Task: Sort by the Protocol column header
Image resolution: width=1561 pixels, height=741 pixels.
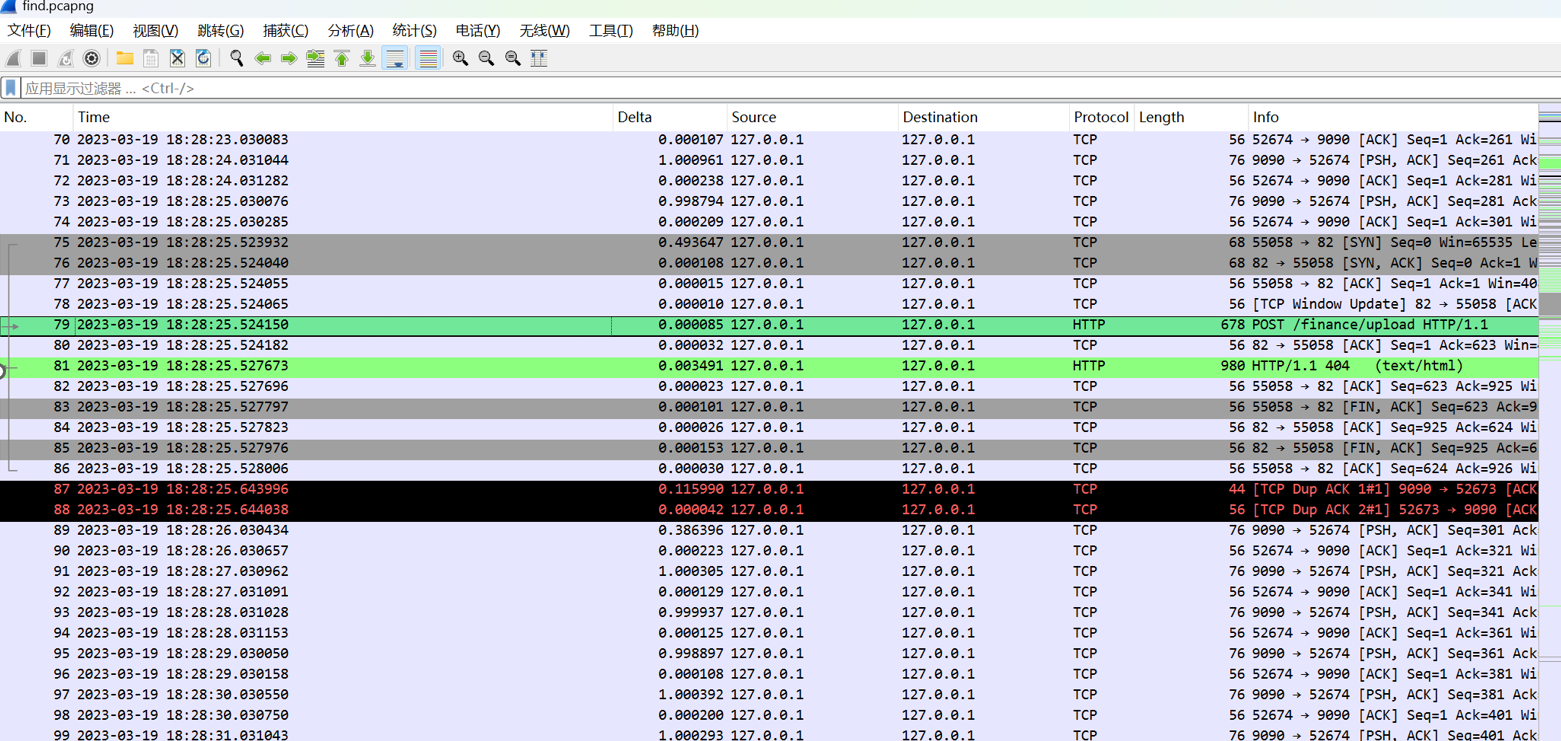Action: coord(1100,117)
